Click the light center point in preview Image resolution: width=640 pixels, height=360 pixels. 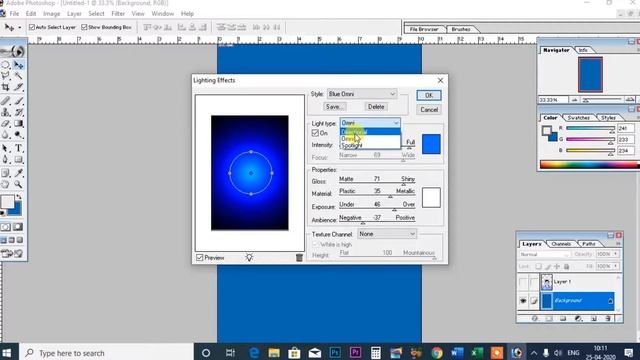coord(251,173)
